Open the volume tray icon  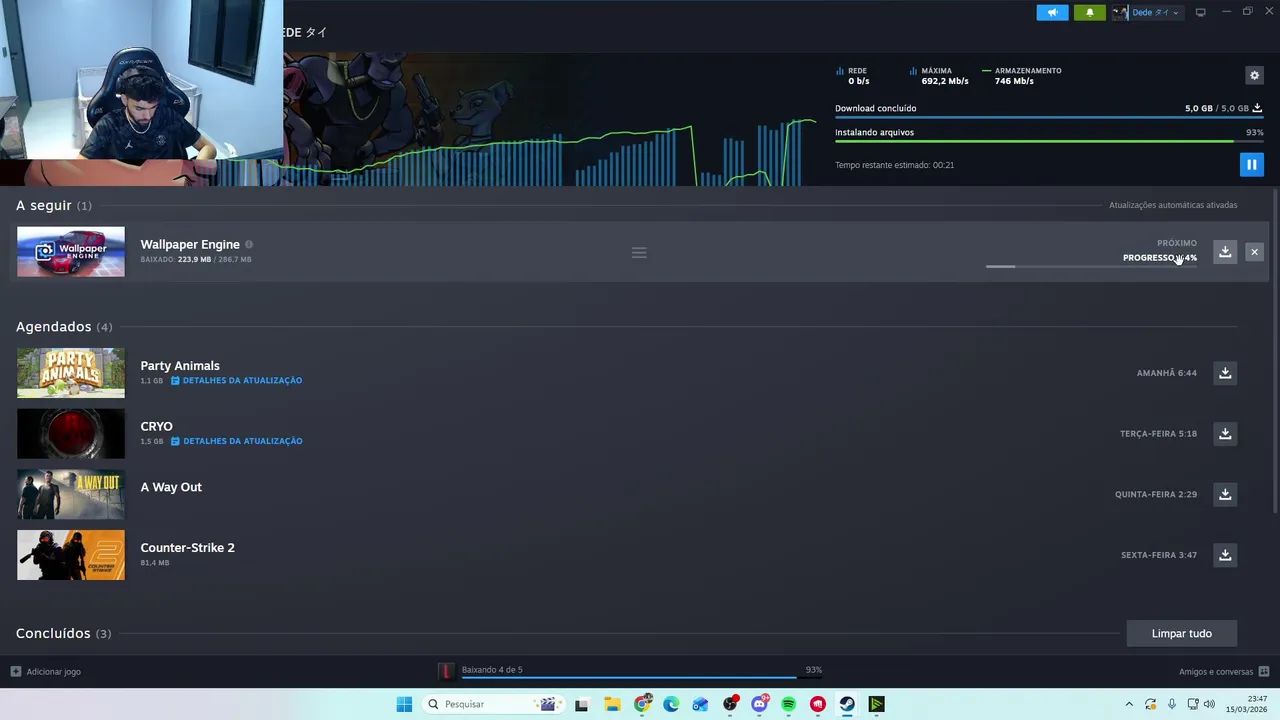click(1209, 704)
